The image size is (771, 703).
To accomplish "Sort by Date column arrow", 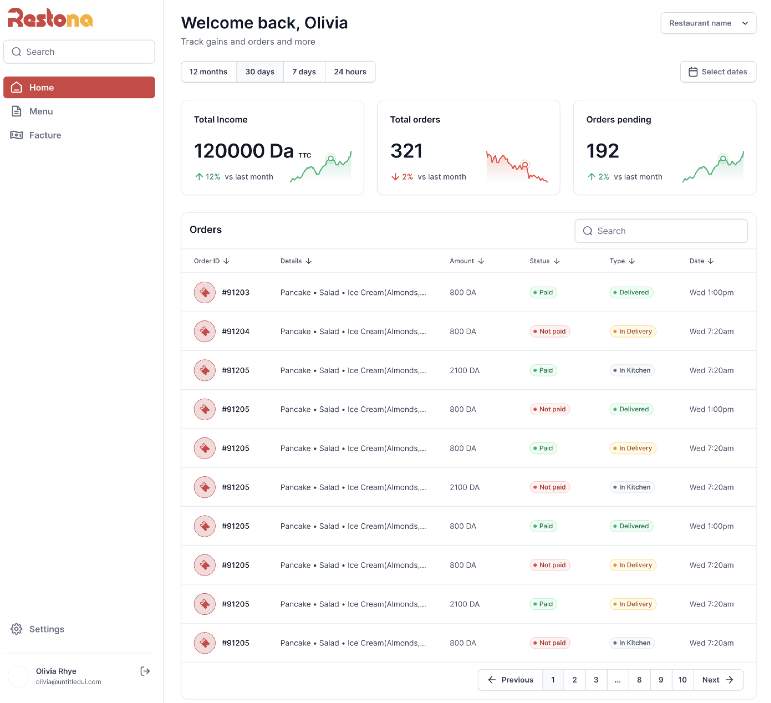I will coord(711,261).
